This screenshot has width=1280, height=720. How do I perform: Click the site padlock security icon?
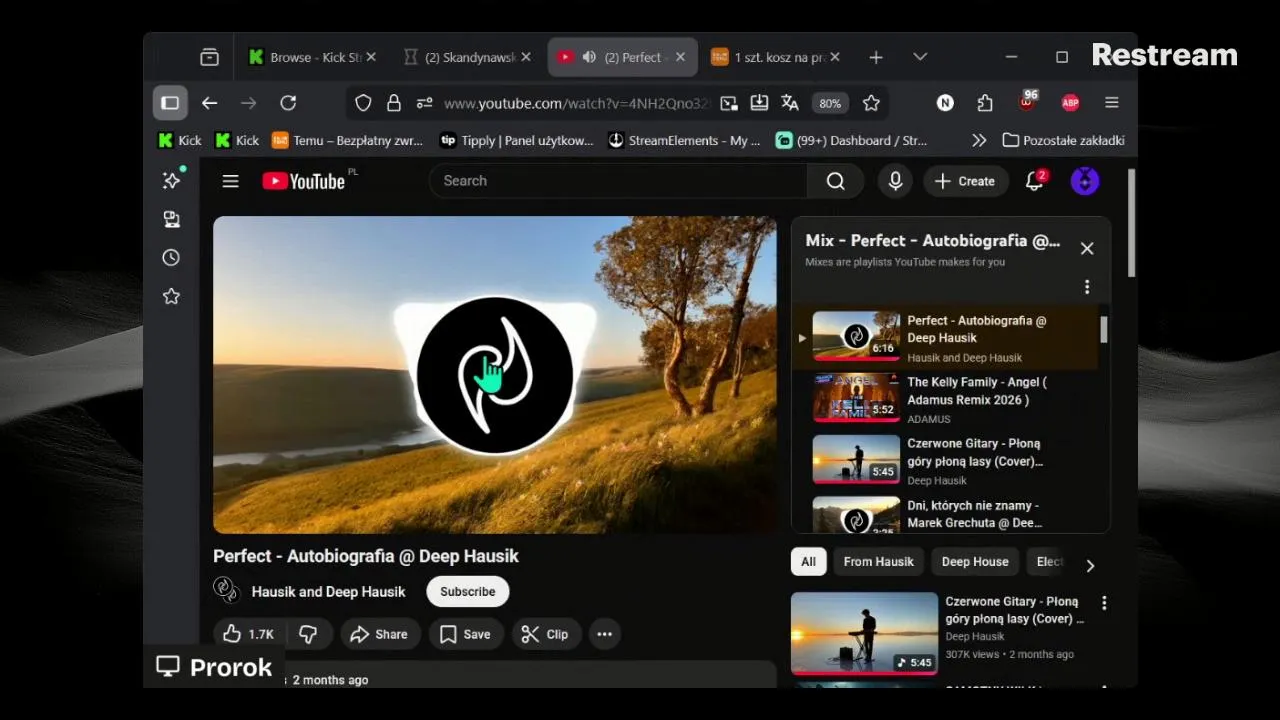click(394, 103)
